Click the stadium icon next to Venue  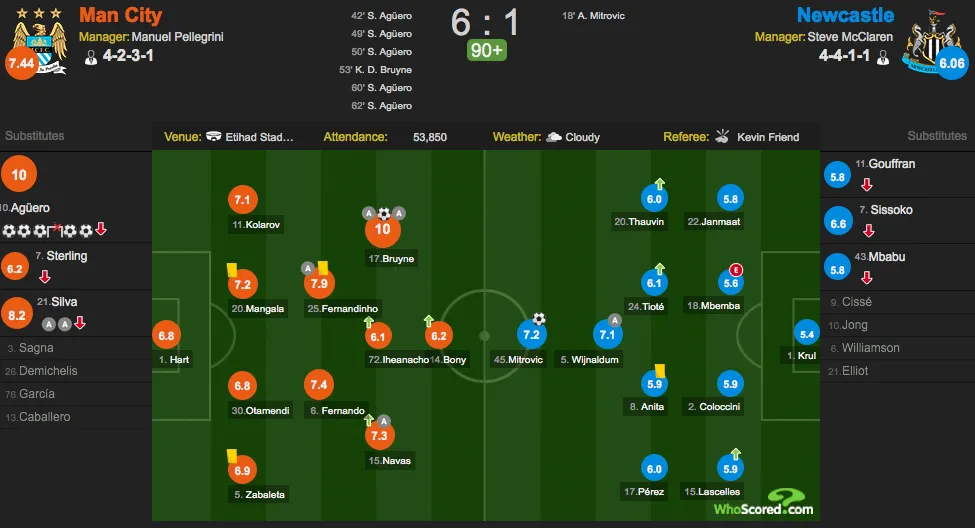pyautogui.click(x=213, y=136)
